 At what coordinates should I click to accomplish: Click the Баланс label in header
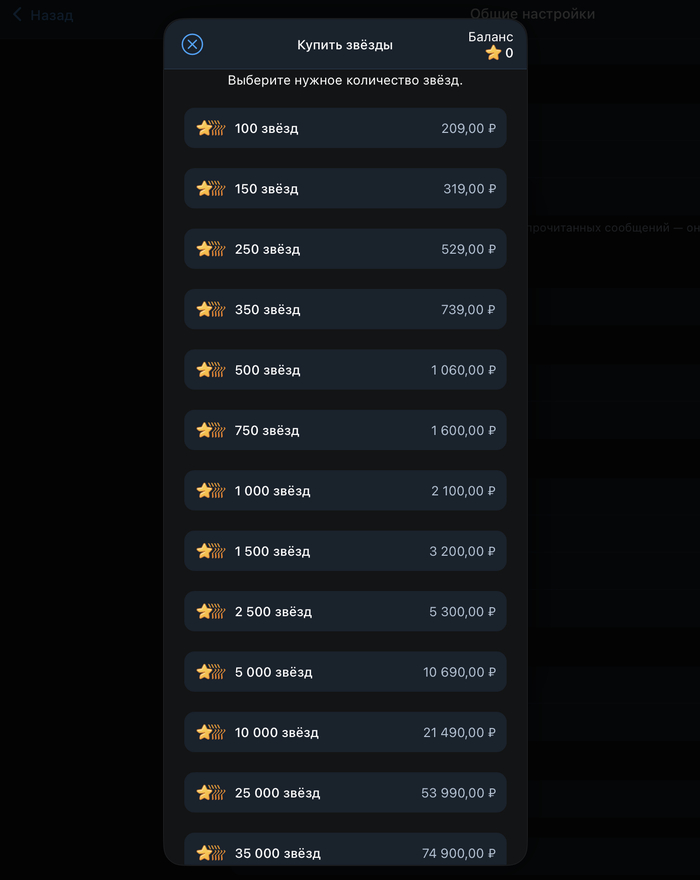490,37
